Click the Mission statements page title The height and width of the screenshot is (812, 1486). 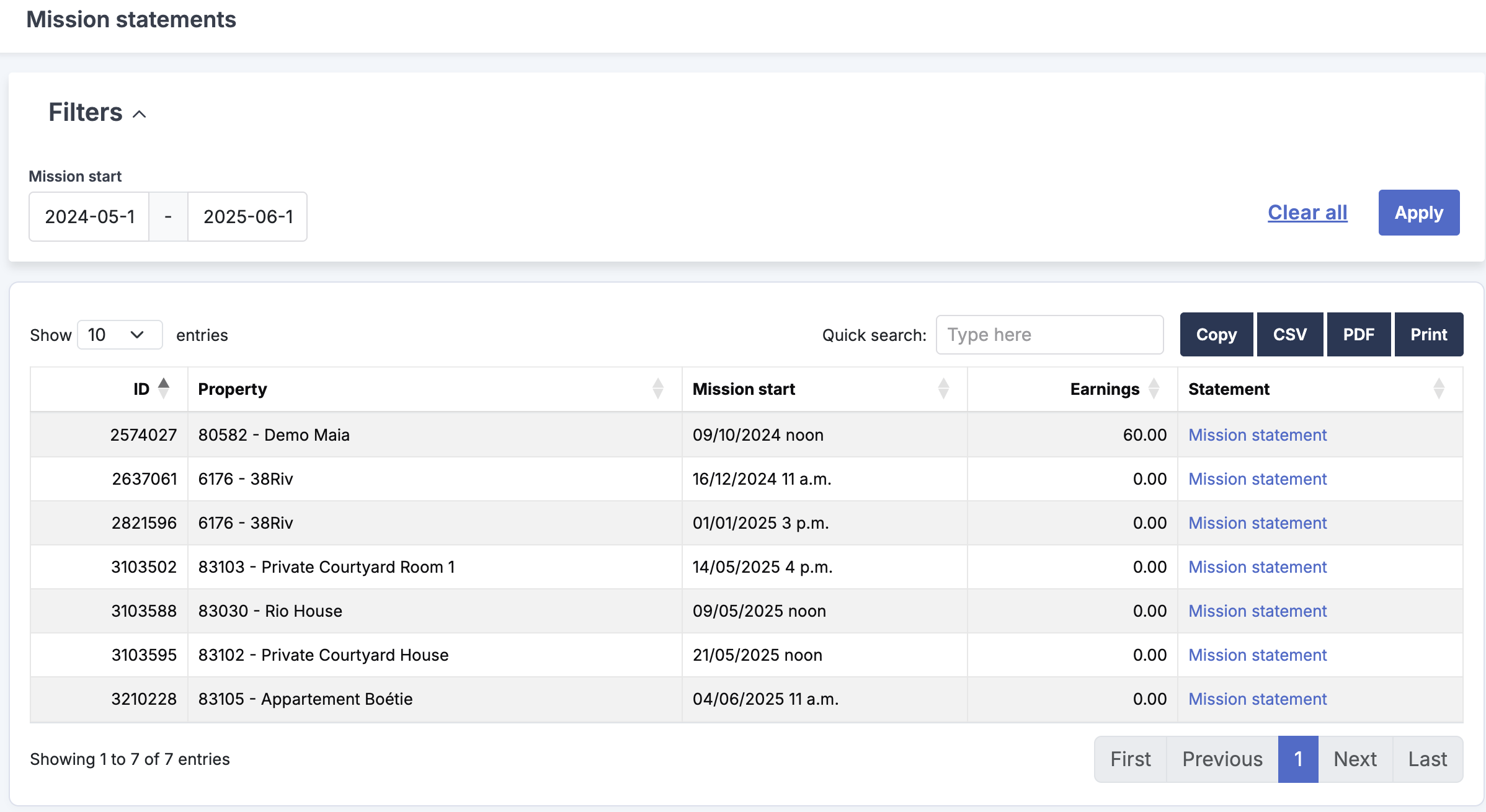131,19
